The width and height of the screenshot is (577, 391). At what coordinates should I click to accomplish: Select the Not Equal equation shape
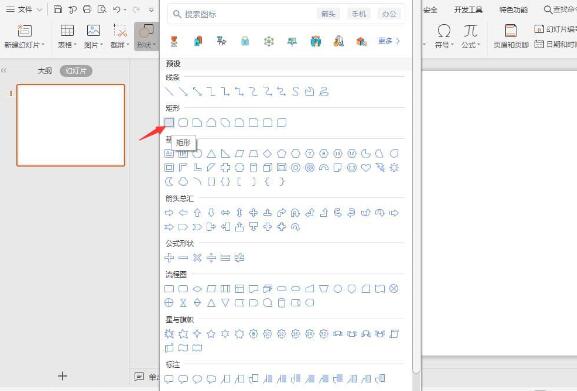pos(240,257)
